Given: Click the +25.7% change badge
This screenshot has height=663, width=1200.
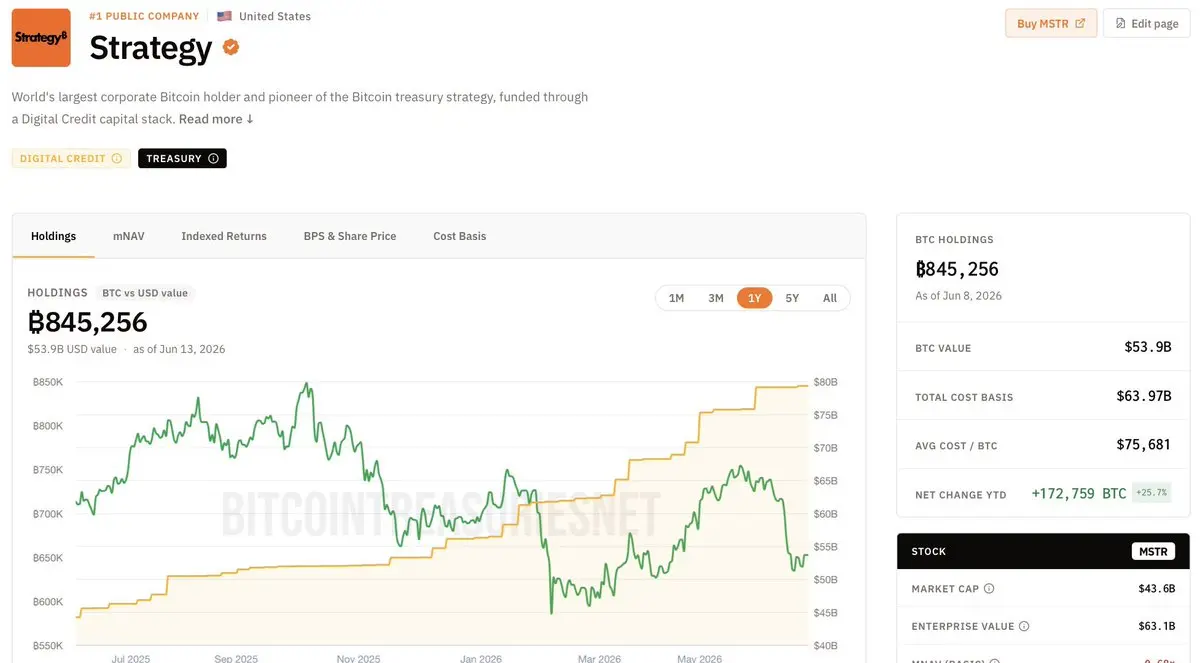Looking at the screenshot, I should pos(1151,493).
